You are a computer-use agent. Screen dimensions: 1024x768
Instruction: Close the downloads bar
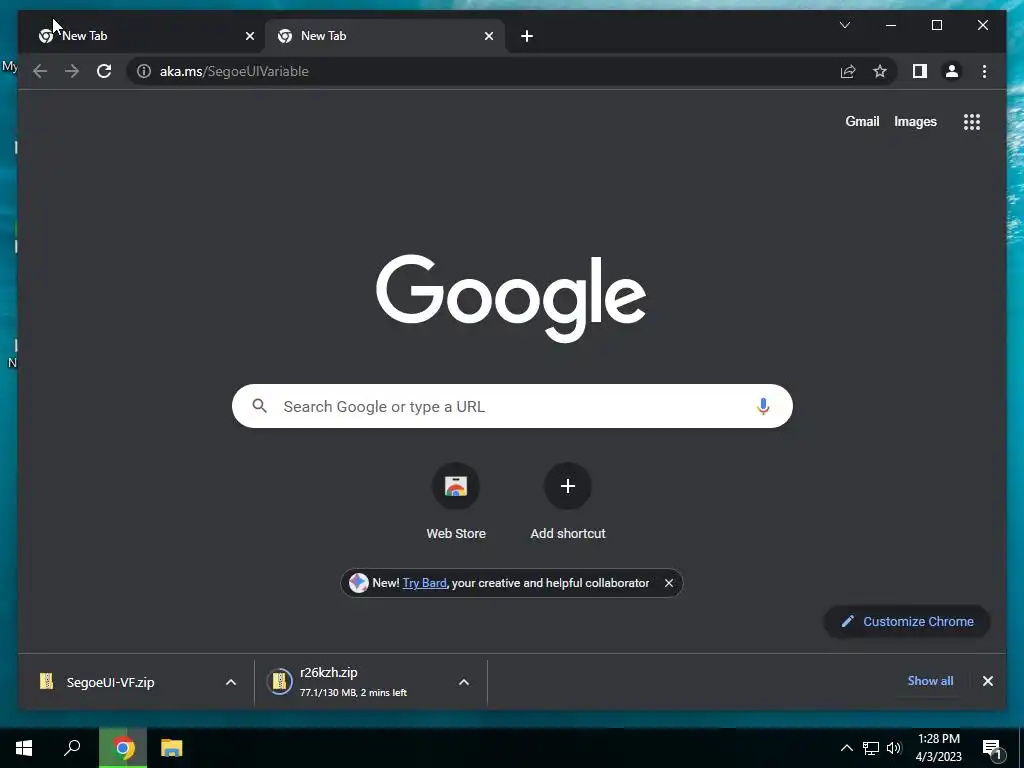click(987, 681)
